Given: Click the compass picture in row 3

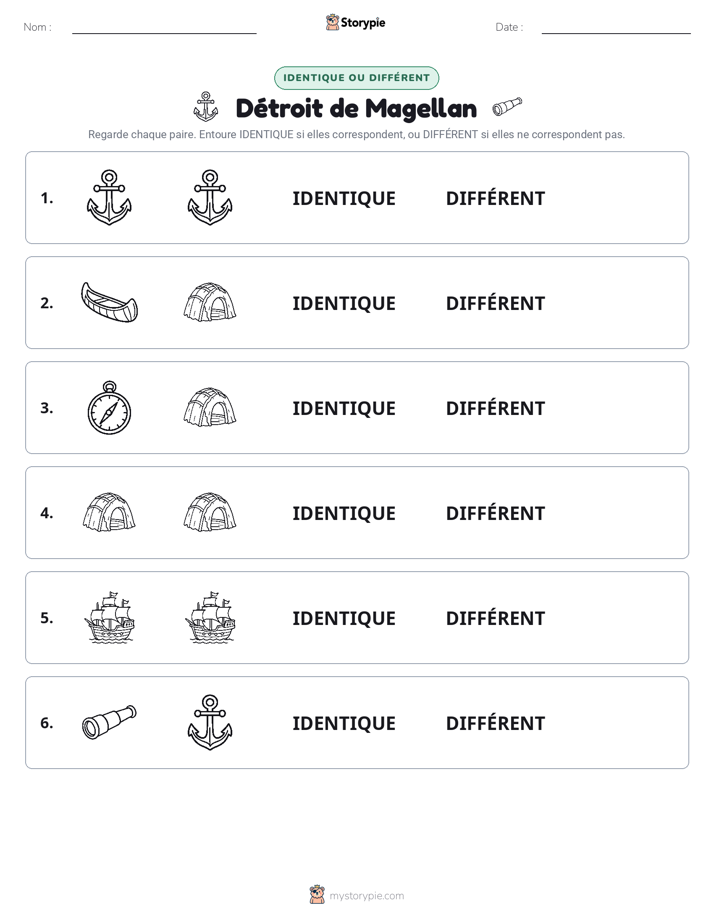Looking at the screenshot, I should (109, 408).
